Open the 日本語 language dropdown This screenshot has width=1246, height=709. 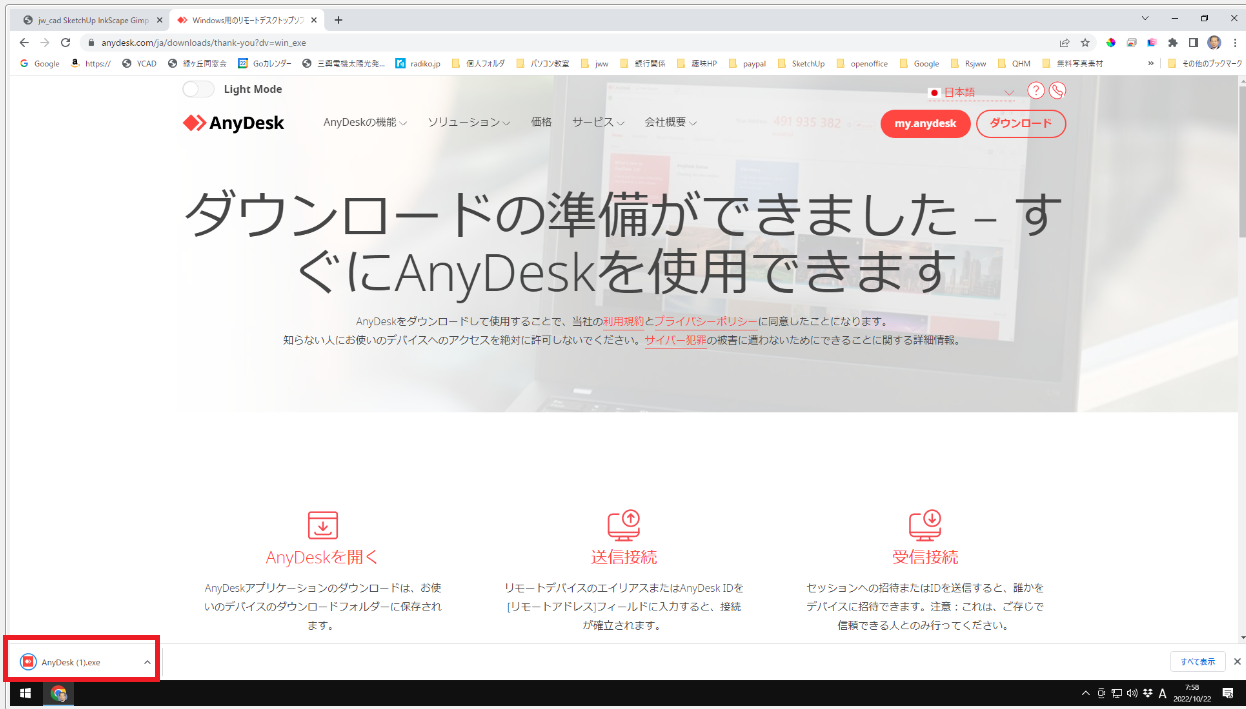971,92
